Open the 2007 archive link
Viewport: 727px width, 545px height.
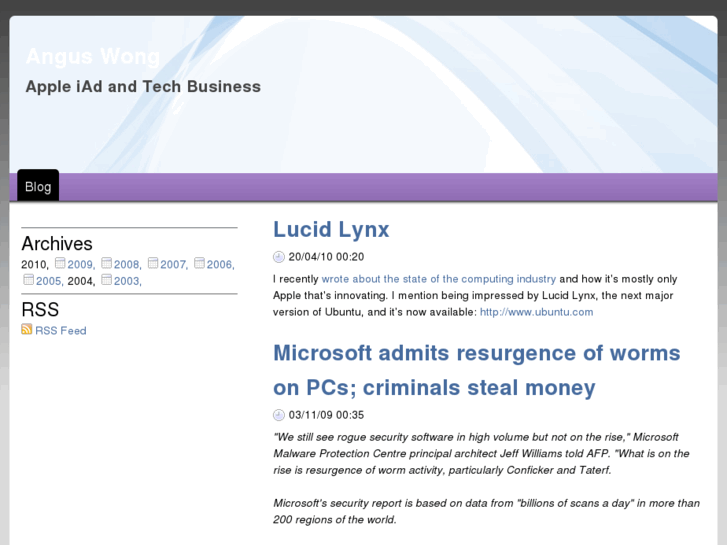tap(174, 264)
